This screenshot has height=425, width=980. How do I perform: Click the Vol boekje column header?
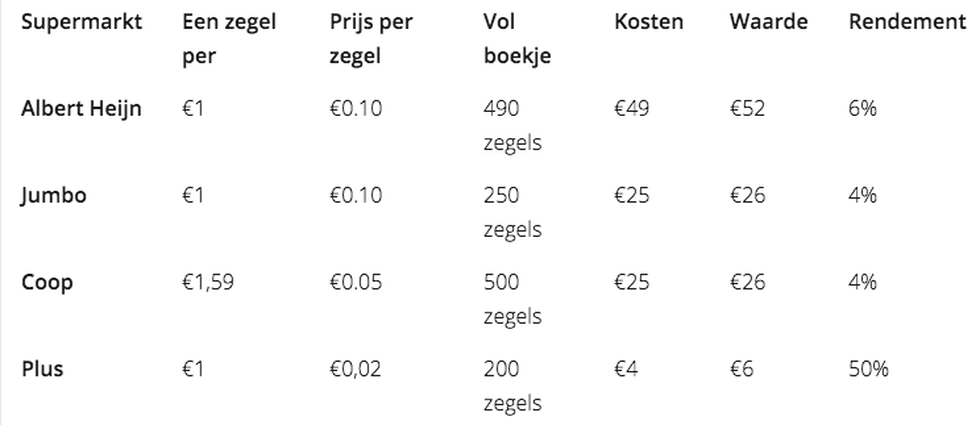[x=517, y=39]
